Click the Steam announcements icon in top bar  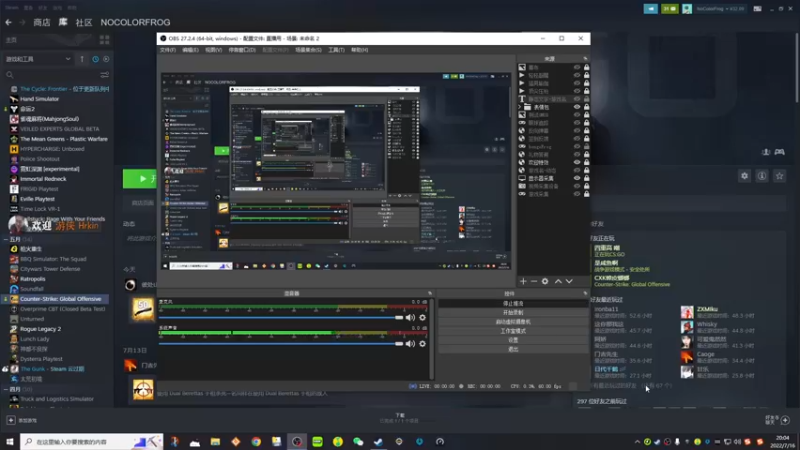651,9
